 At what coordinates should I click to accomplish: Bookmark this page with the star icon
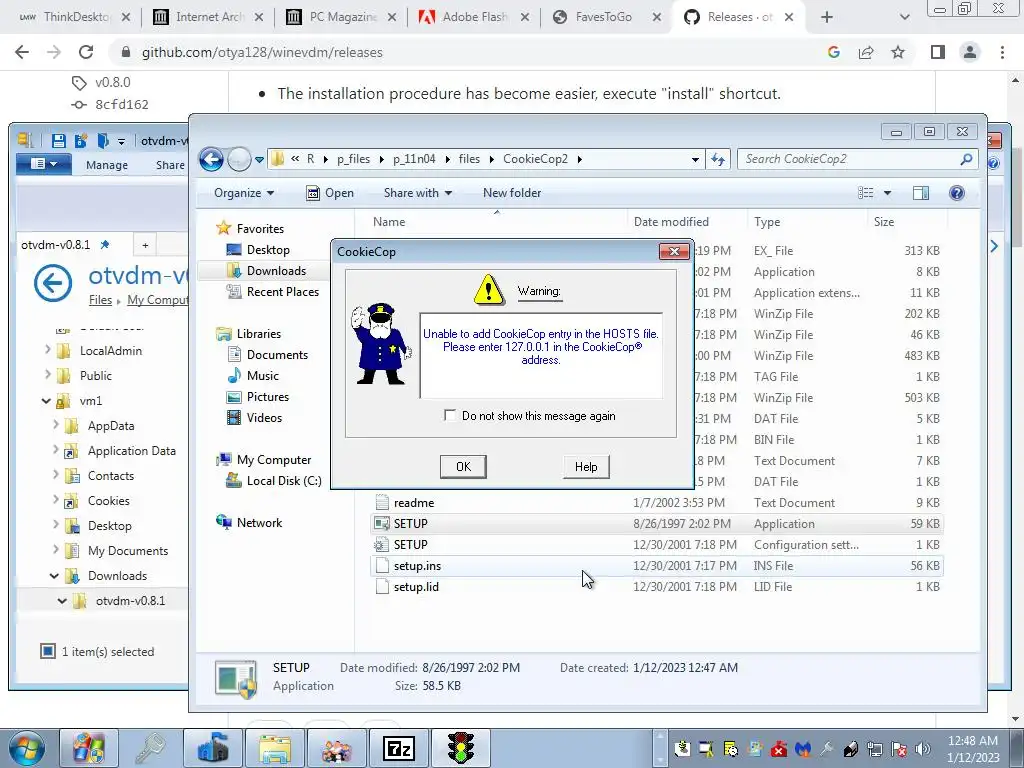coord(898,52)
